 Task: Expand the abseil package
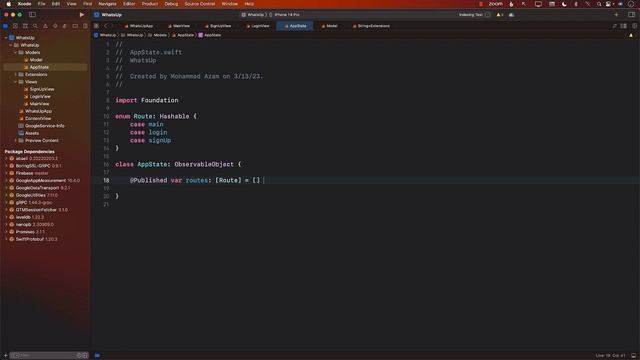pos(6,158)
